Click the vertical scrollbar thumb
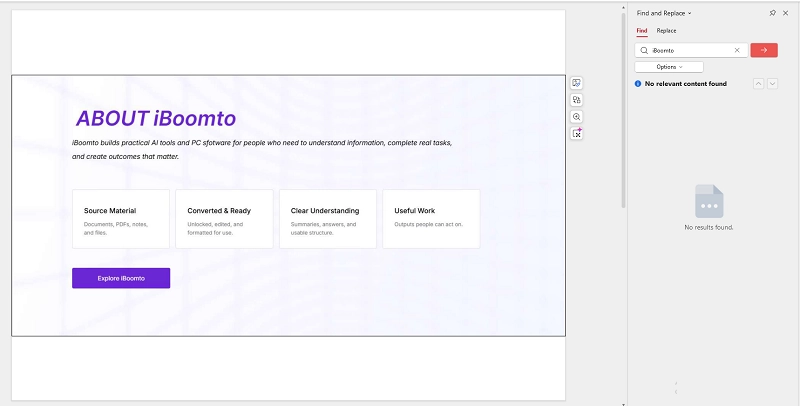Image resolution: width=800 pixels, height=406 pixels. pos(623,110)
